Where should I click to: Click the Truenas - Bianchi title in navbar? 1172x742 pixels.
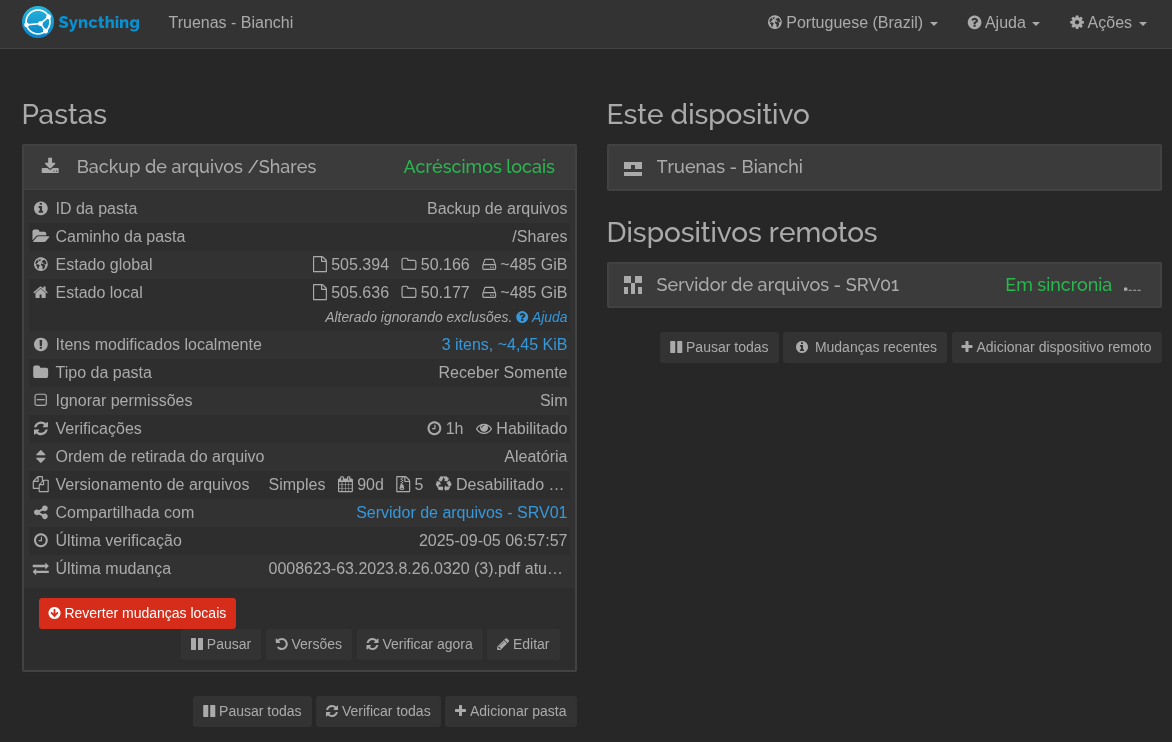coord(231,22)
